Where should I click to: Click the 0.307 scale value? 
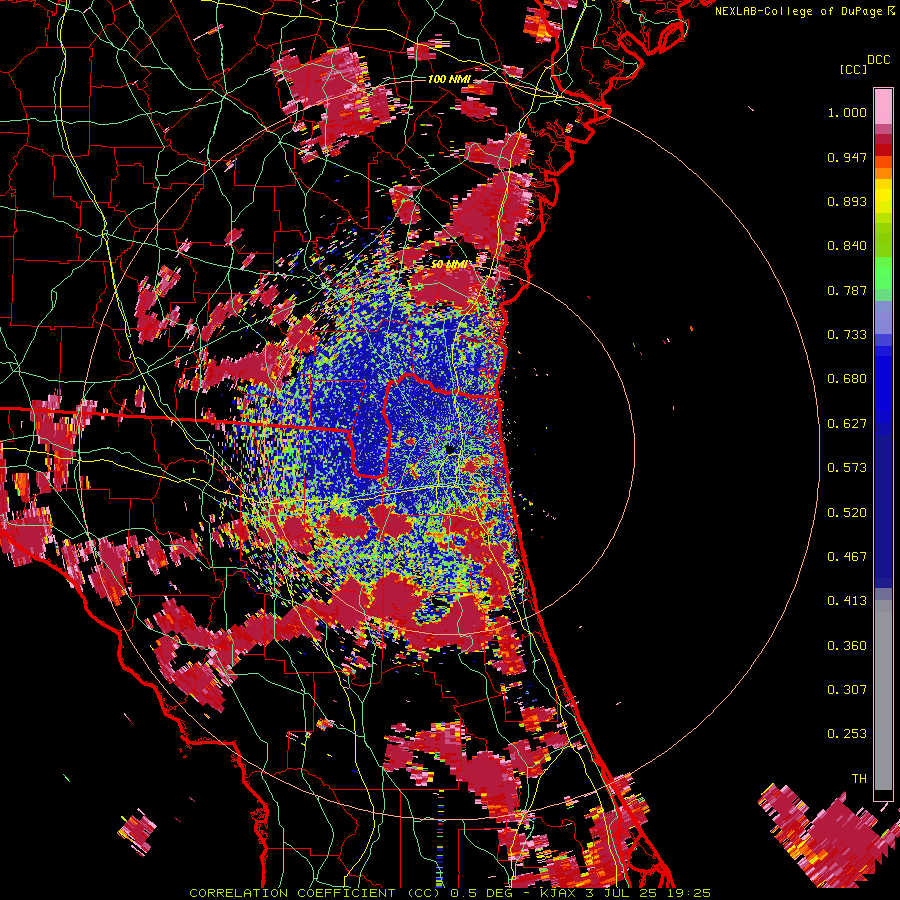847,690
